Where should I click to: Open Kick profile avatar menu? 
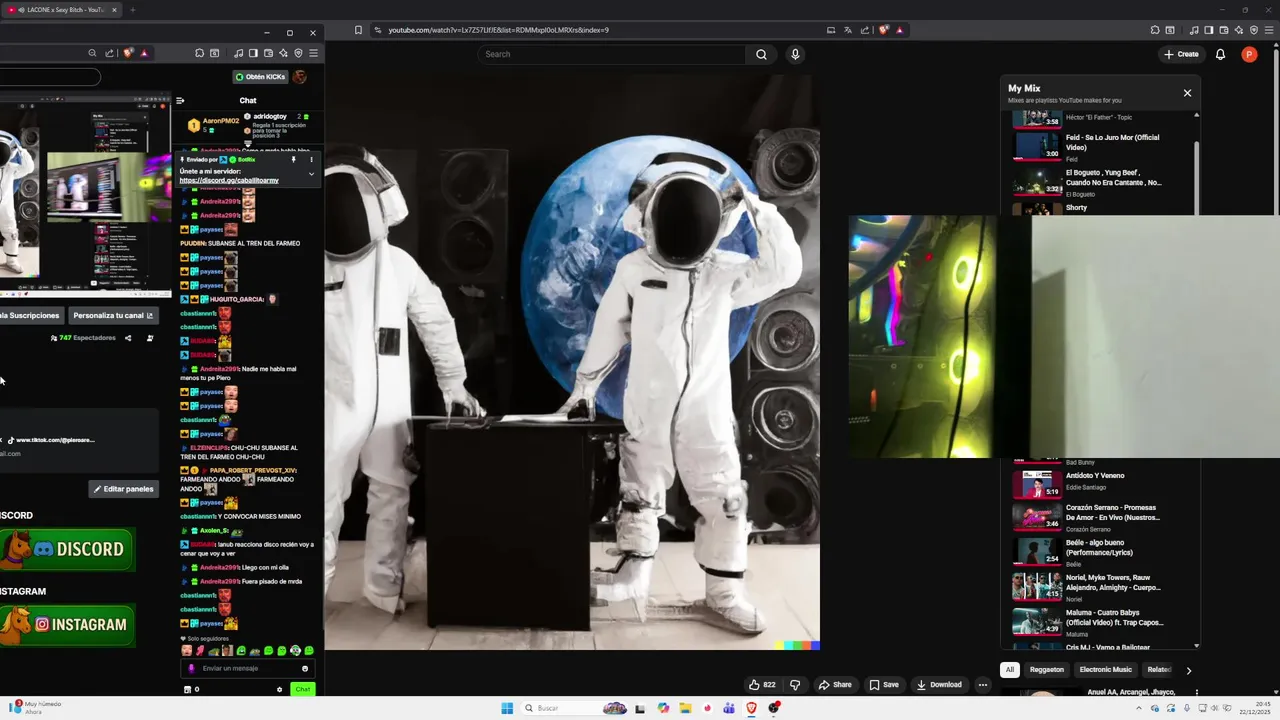[x=299, y=77]
